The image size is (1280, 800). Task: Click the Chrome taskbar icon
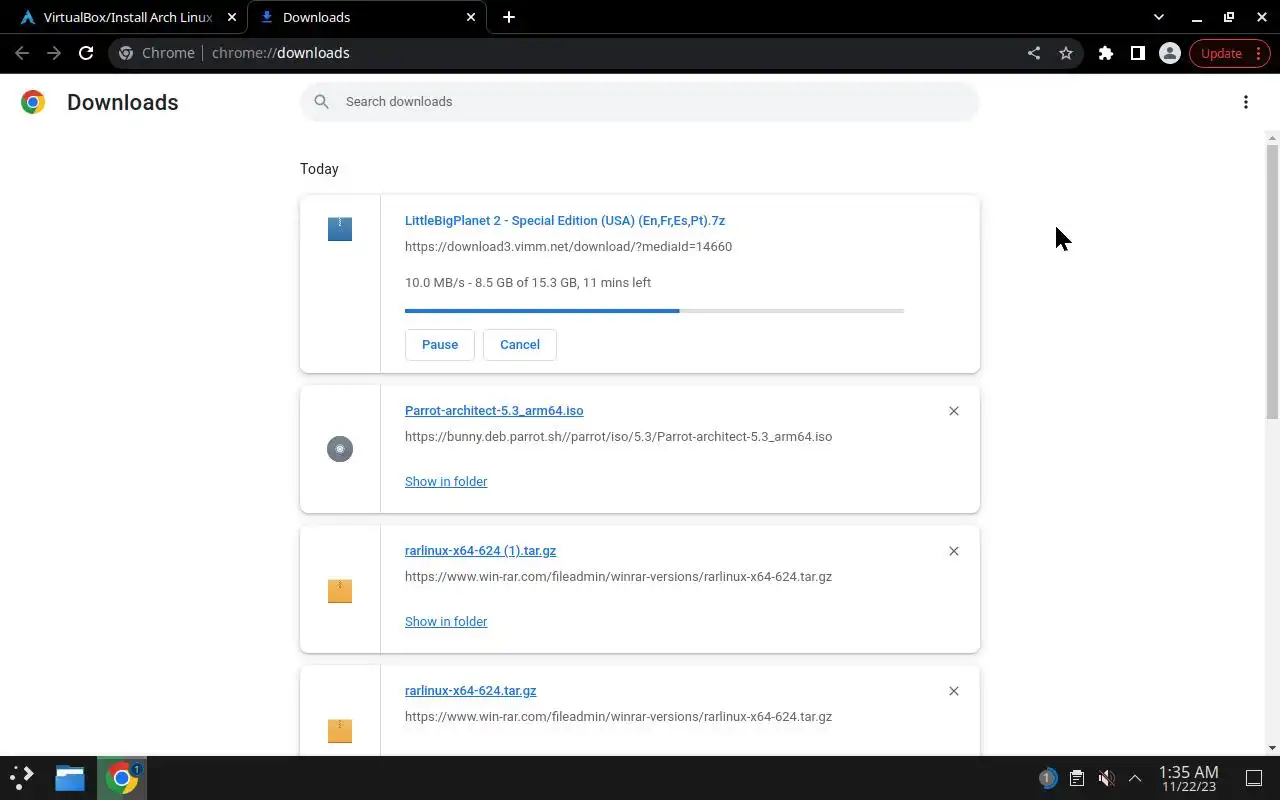[x=122, y=777]
